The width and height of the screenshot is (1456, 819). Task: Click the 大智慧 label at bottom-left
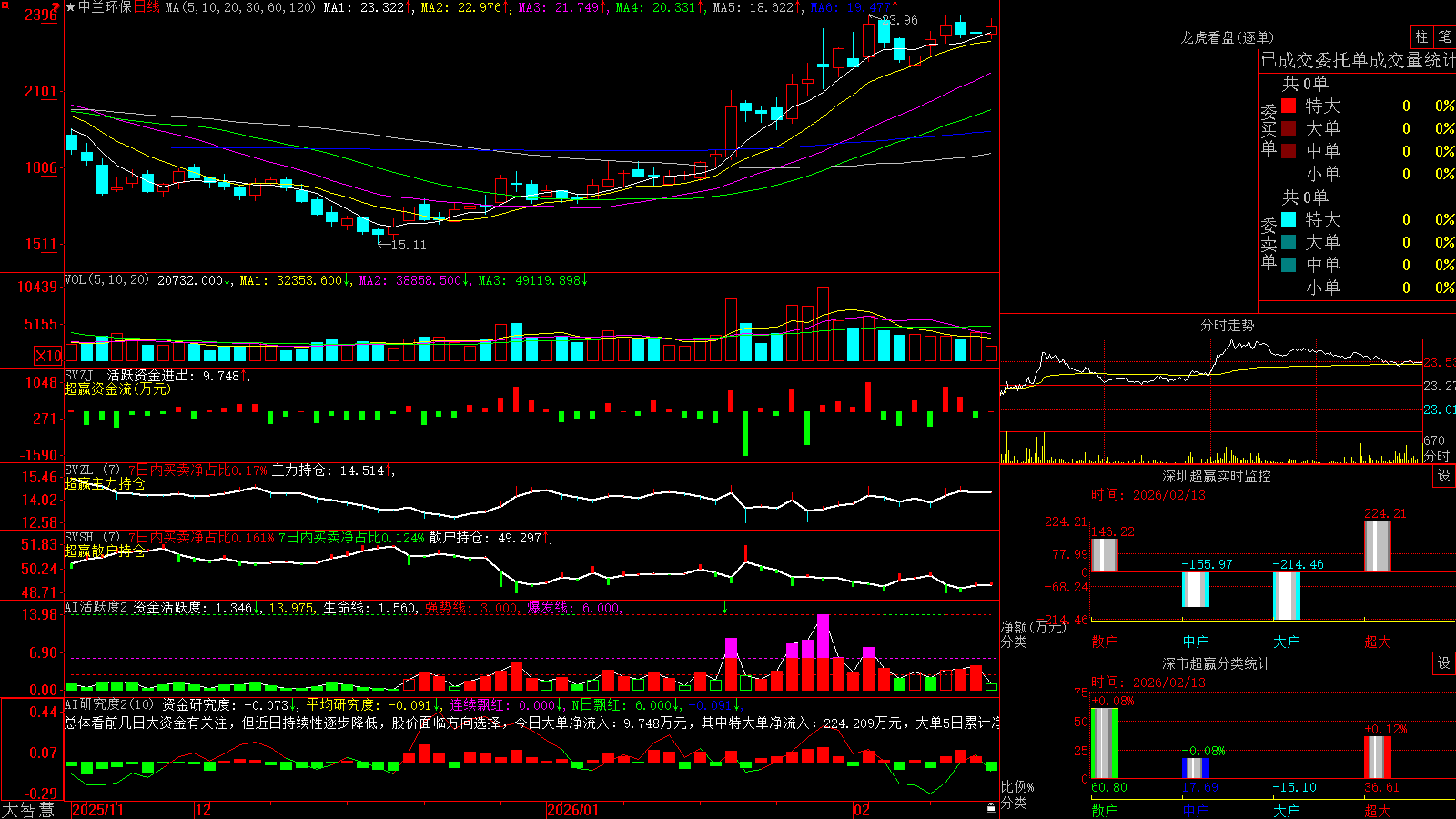click(28, 810)
